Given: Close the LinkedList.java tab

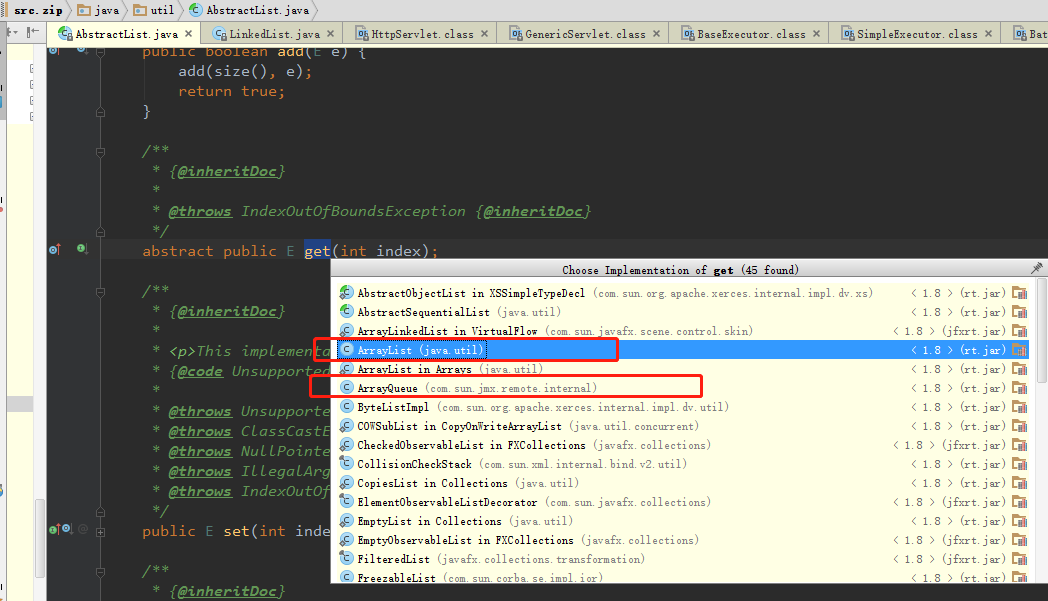Looking at the screenshot, I should click(331, 33).
